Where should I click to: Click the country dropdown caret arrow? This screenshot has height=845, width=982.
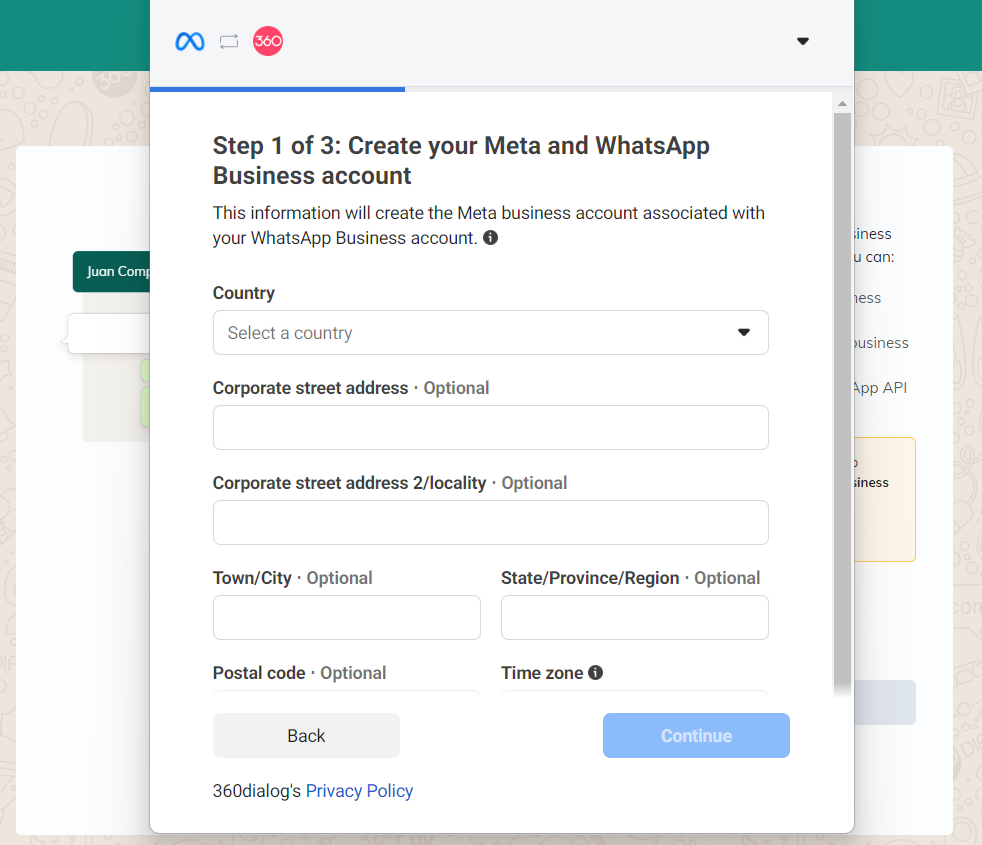click(x=744, y=333)
